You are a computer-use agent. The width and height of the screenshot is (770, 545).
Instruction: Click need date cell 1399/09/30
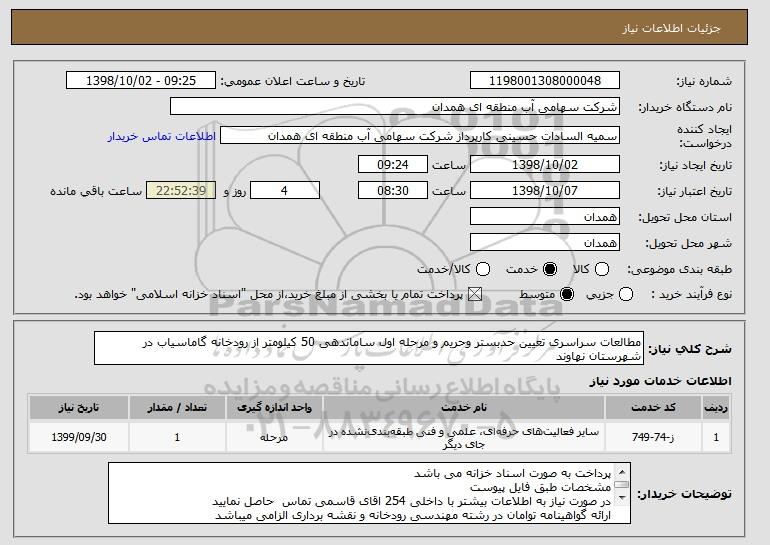click(79, 437)
